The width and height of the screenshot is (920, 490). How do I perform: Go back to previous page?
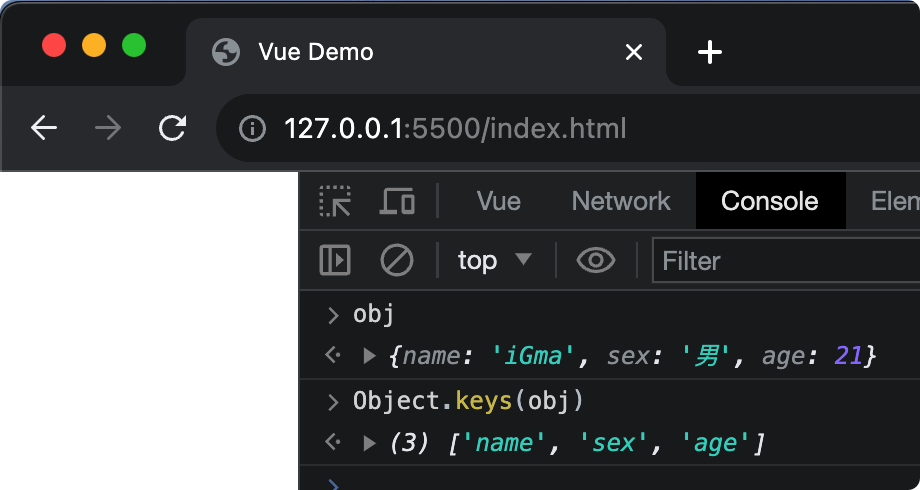[44, 128]
